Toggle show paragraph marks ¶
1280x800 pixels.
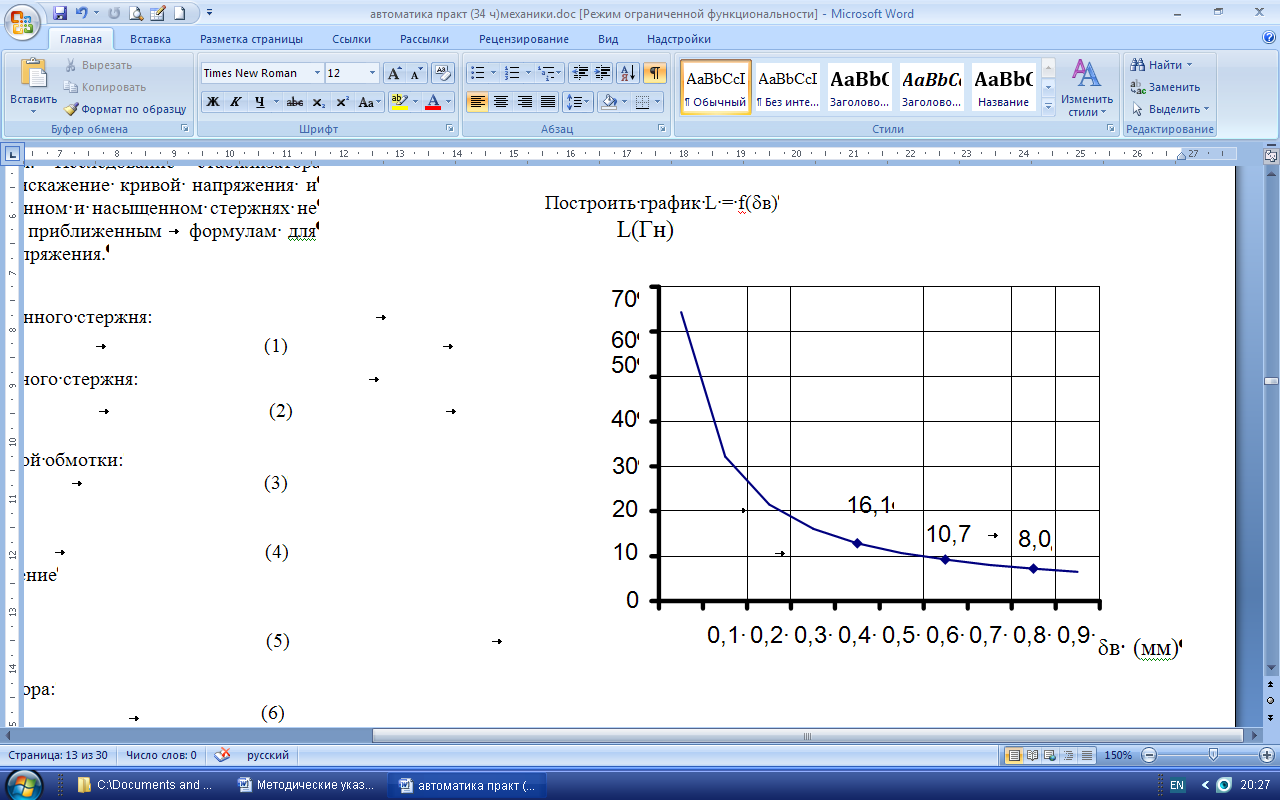tap(655, 73)
